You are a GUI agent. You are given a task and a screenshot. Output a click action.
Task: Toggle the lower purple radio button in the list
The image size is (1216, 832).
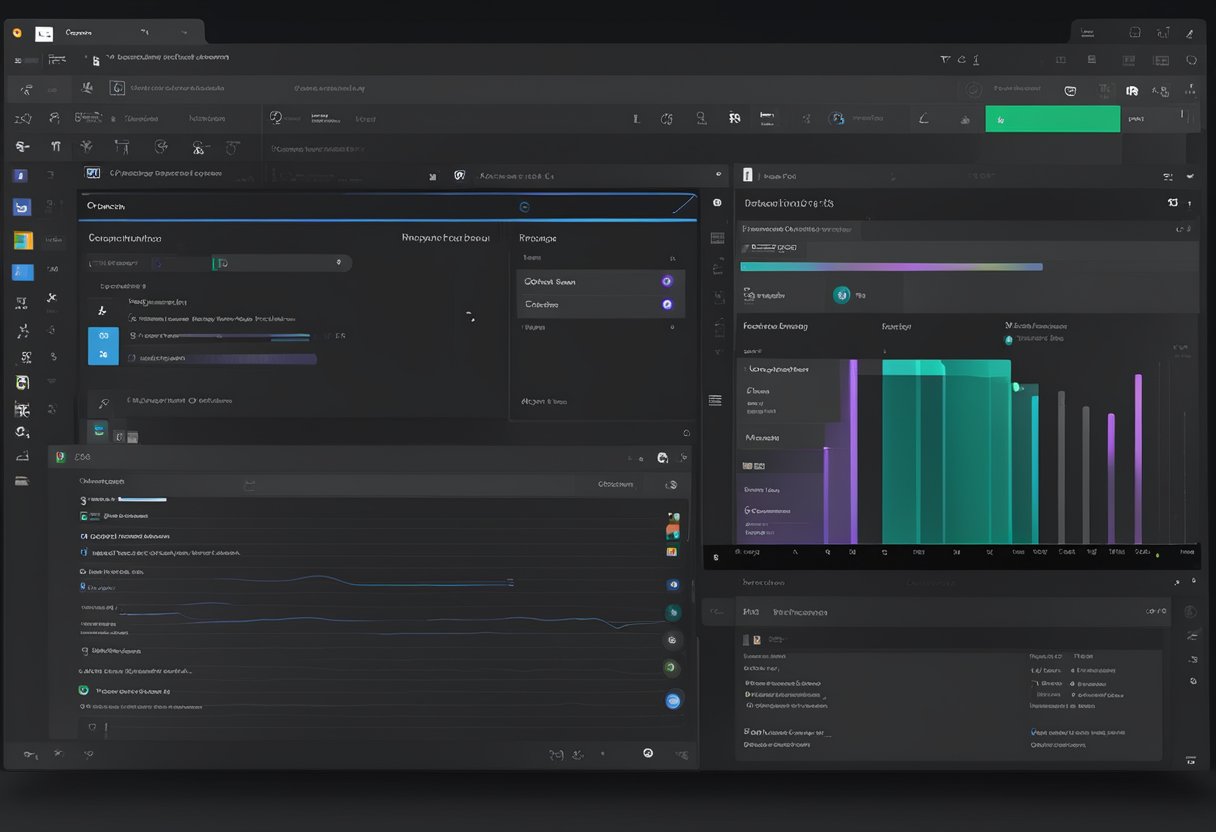pos(667,304)
